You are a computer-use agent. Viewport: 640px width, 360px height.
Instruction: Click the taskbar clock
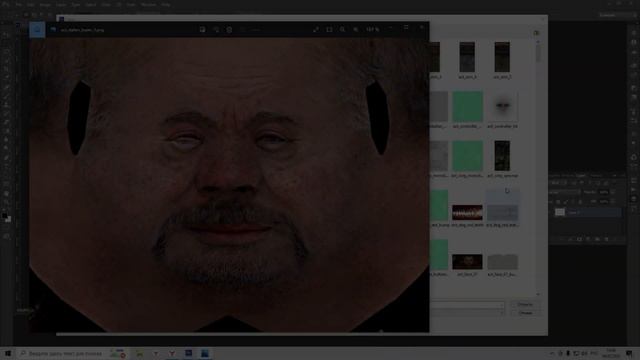pyautogui.click(x=611, y=353)
